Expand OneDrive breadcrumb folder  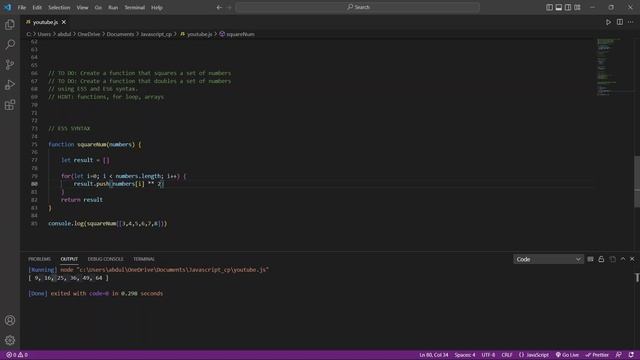tap(89, 34)
